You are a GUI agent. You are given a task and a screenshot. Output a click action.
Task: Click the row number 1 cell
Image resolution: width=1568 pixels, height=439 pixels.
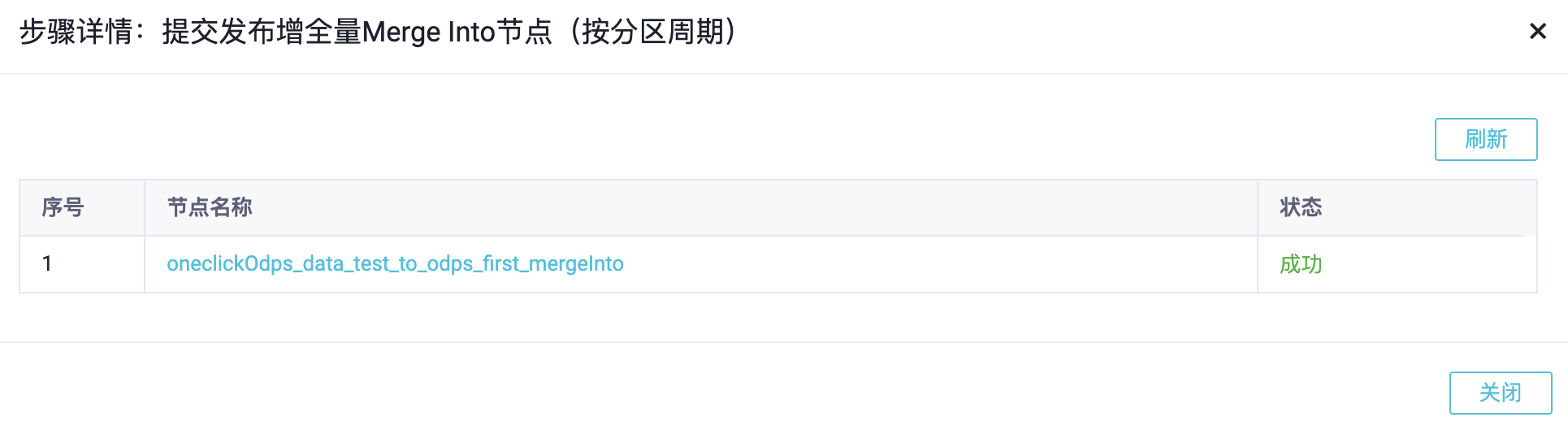point(47,264)
